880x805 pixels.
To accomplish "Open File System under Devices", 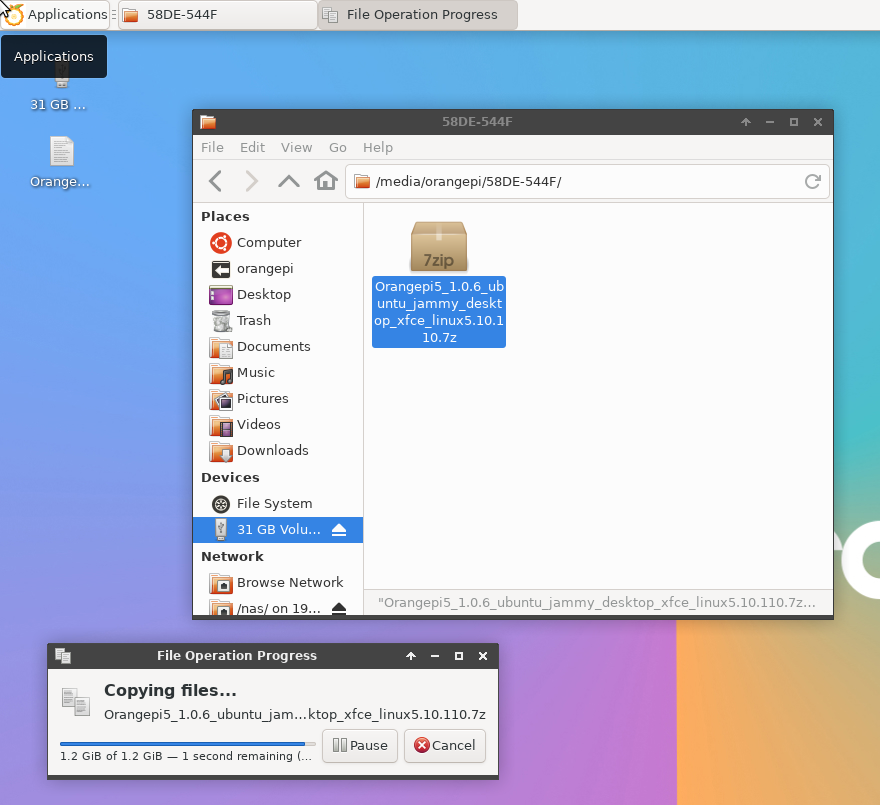I will point(278,504).
